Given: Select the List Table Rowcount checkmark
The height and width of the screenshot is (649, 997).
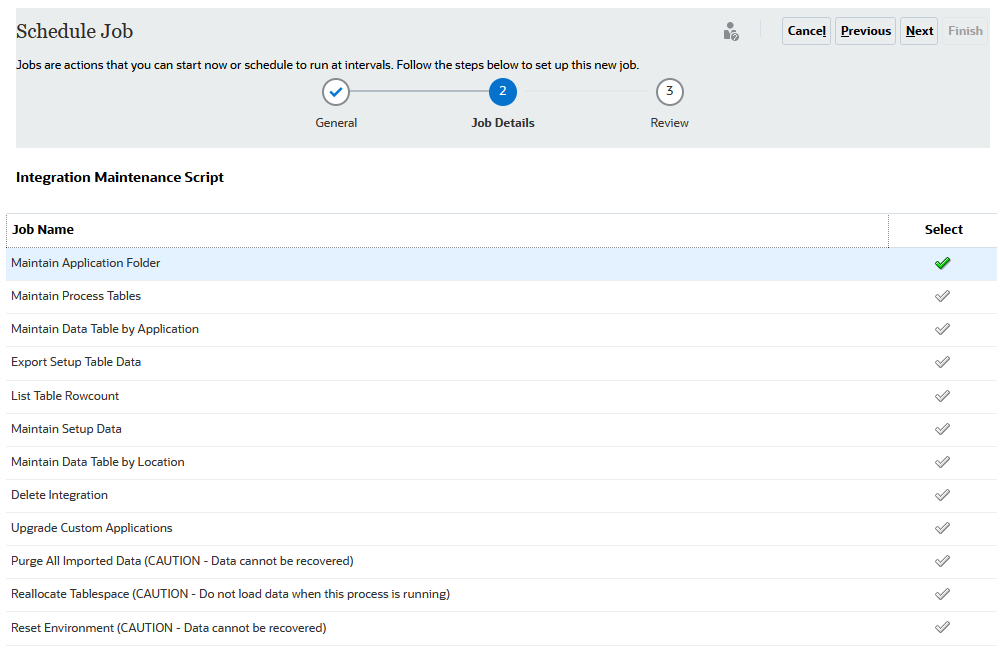Looking at the screenshot, I should coord(942,396).
